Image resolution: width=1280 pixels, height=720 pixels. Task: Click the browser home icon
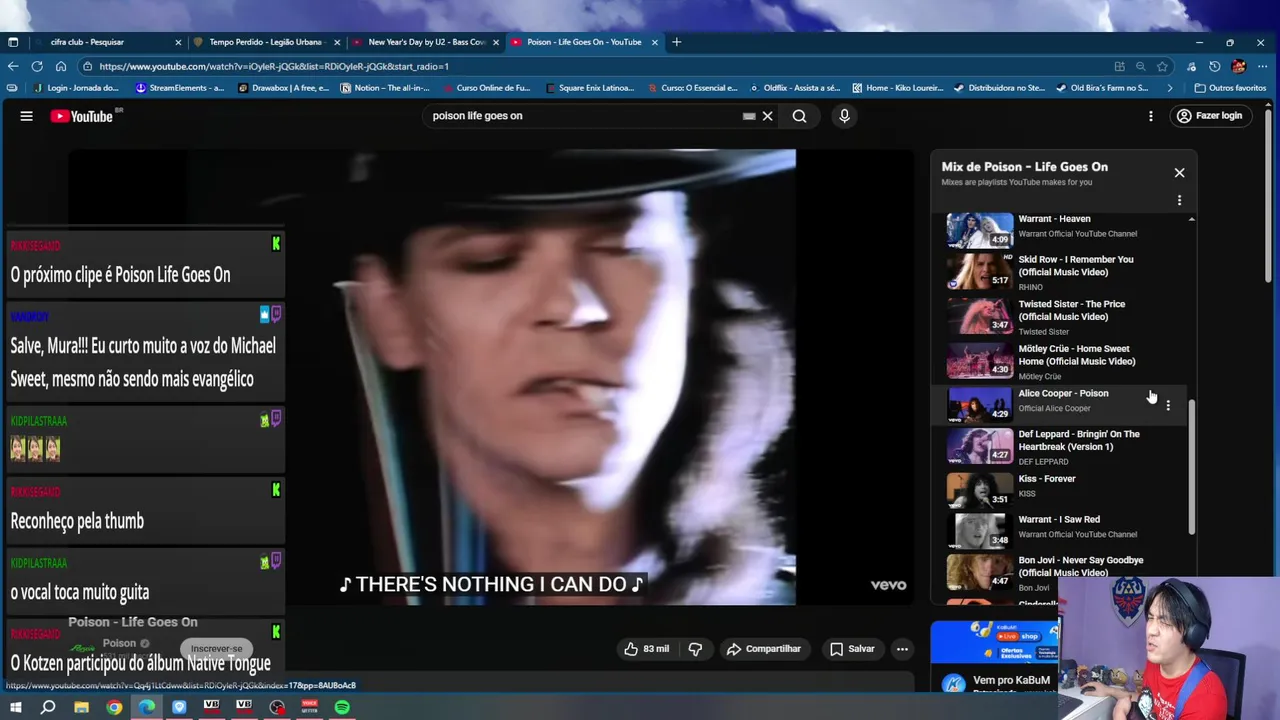click(x=61, y=66)
